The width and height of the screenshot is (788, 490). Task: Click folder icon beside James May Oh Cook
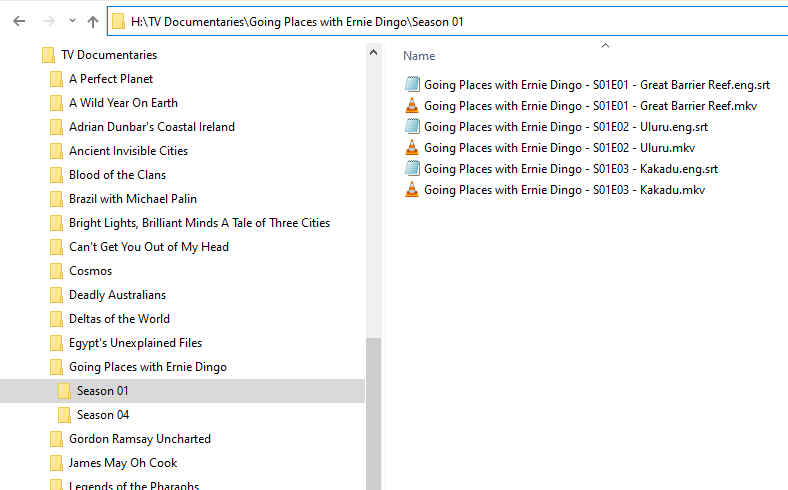click(56, 463)
